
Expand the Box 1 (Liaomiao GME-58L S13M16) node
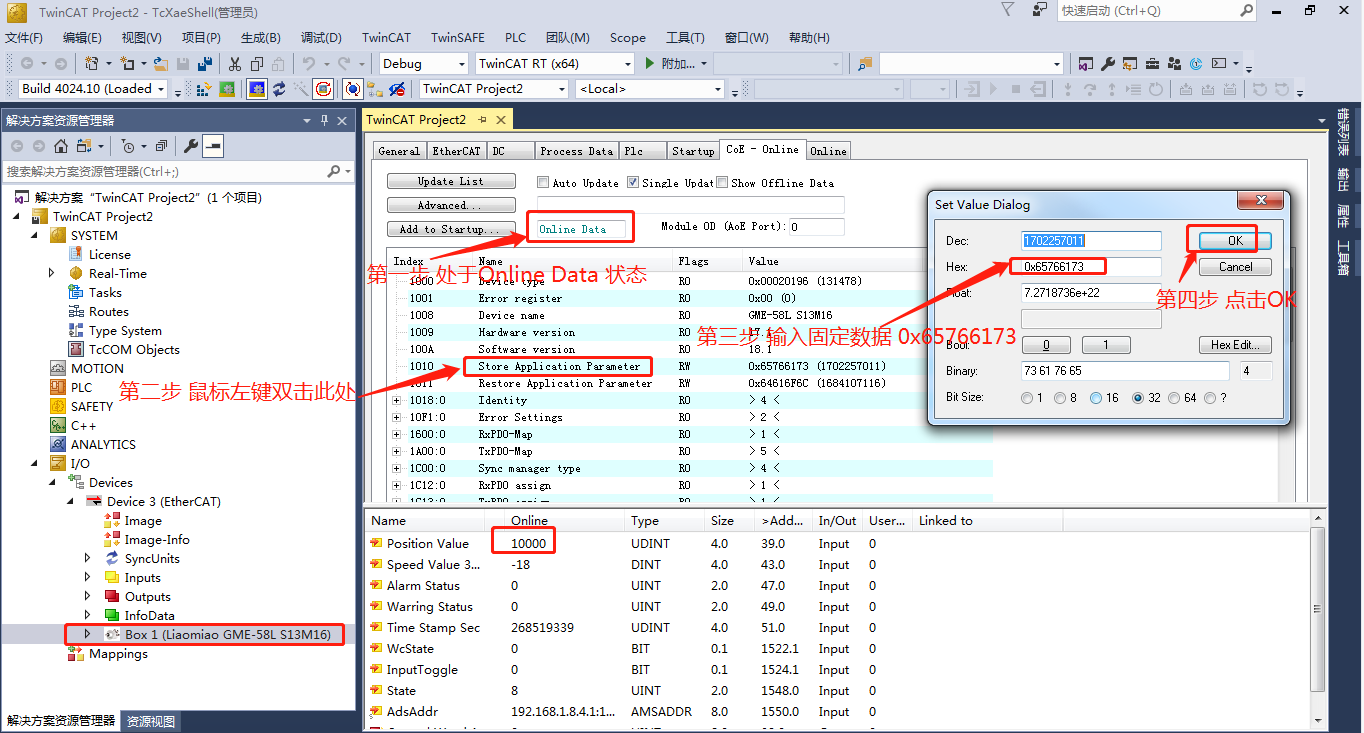click(87, 635)
